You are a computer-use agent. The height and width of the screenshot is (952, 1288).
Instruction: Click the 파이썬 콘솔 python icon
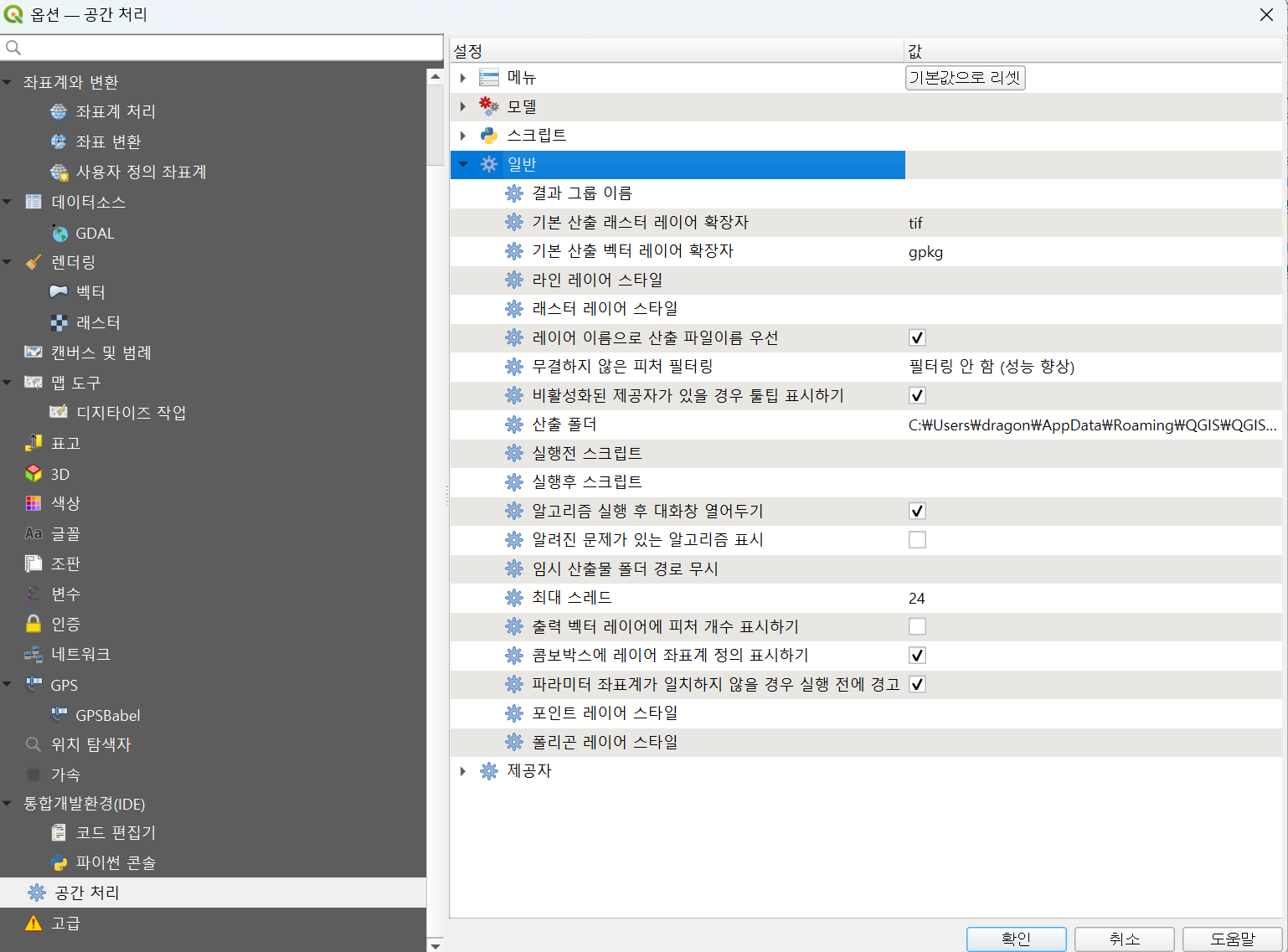[59, 862]
